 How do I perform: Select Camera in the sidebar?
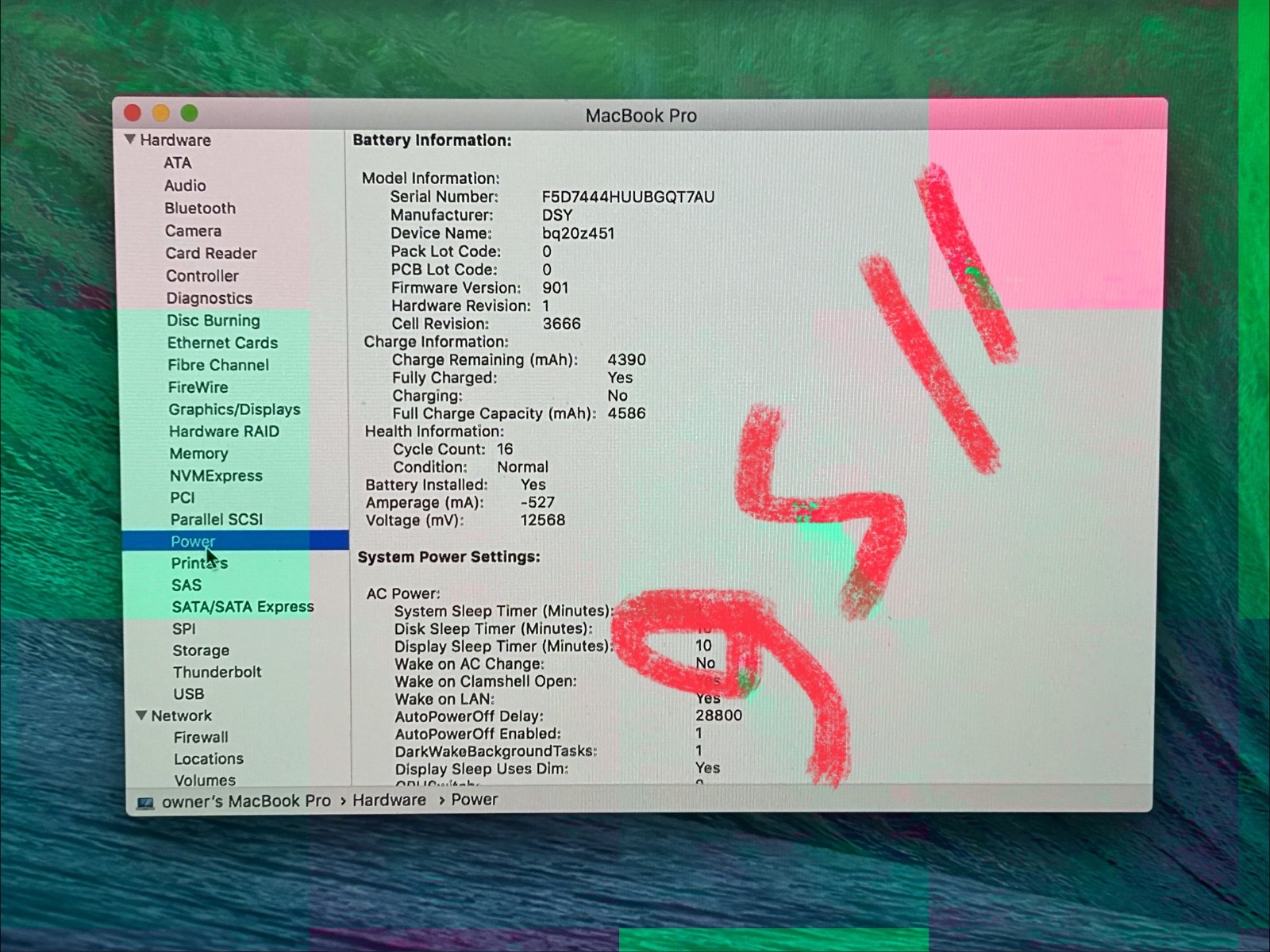193,231
